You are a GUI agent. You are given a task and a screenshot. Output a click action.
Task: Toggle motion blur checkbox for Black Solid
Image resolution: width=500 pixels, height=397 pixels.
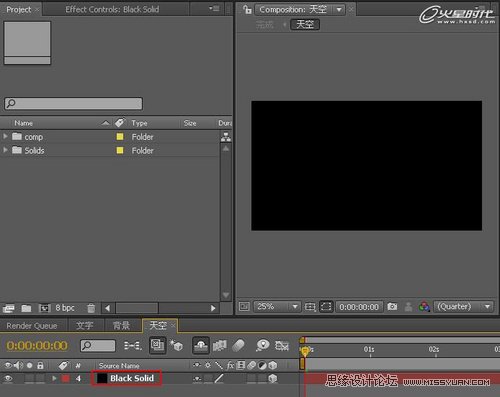click(251, 378)
